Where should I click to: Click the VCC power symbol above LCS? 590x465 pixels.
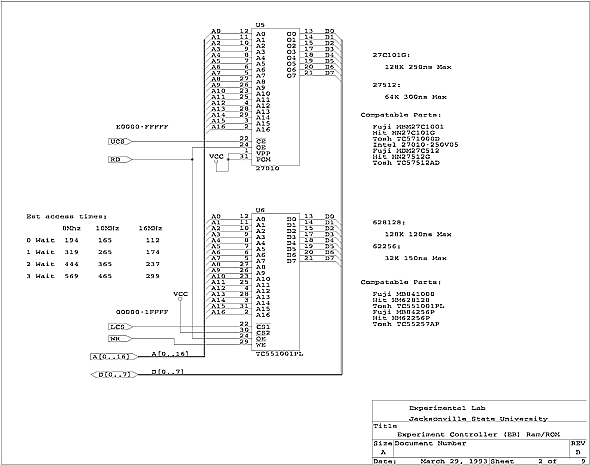(180, 296)
